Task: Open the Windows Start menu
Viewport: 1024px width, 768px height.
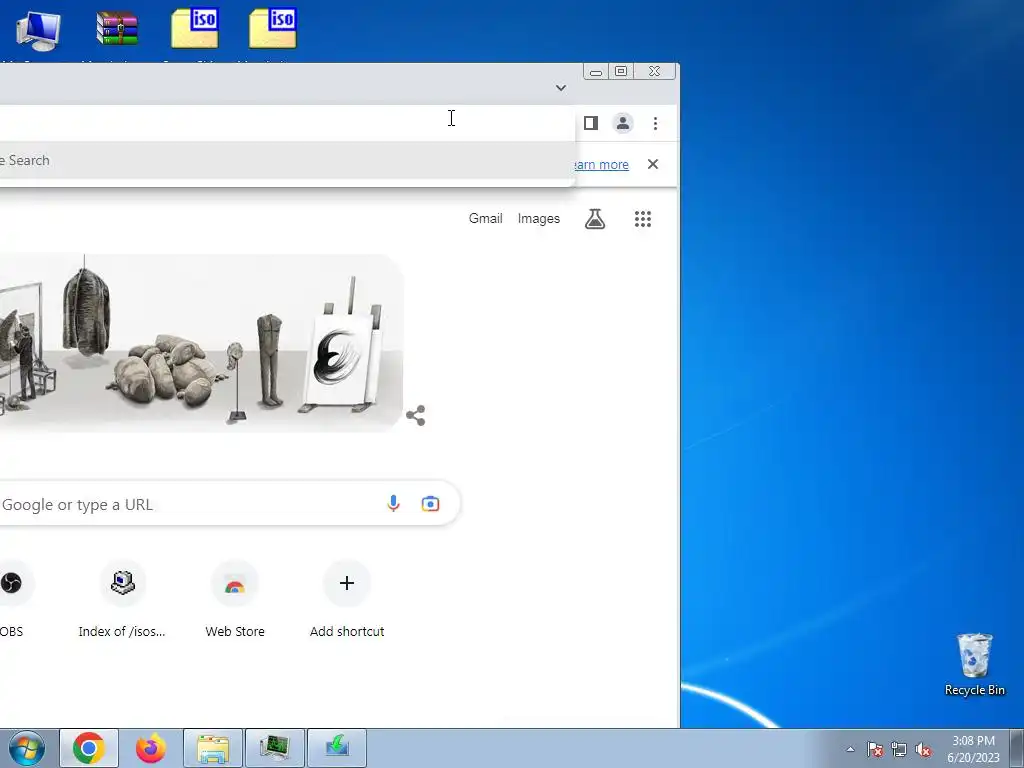Action: [x=27, y=748]
